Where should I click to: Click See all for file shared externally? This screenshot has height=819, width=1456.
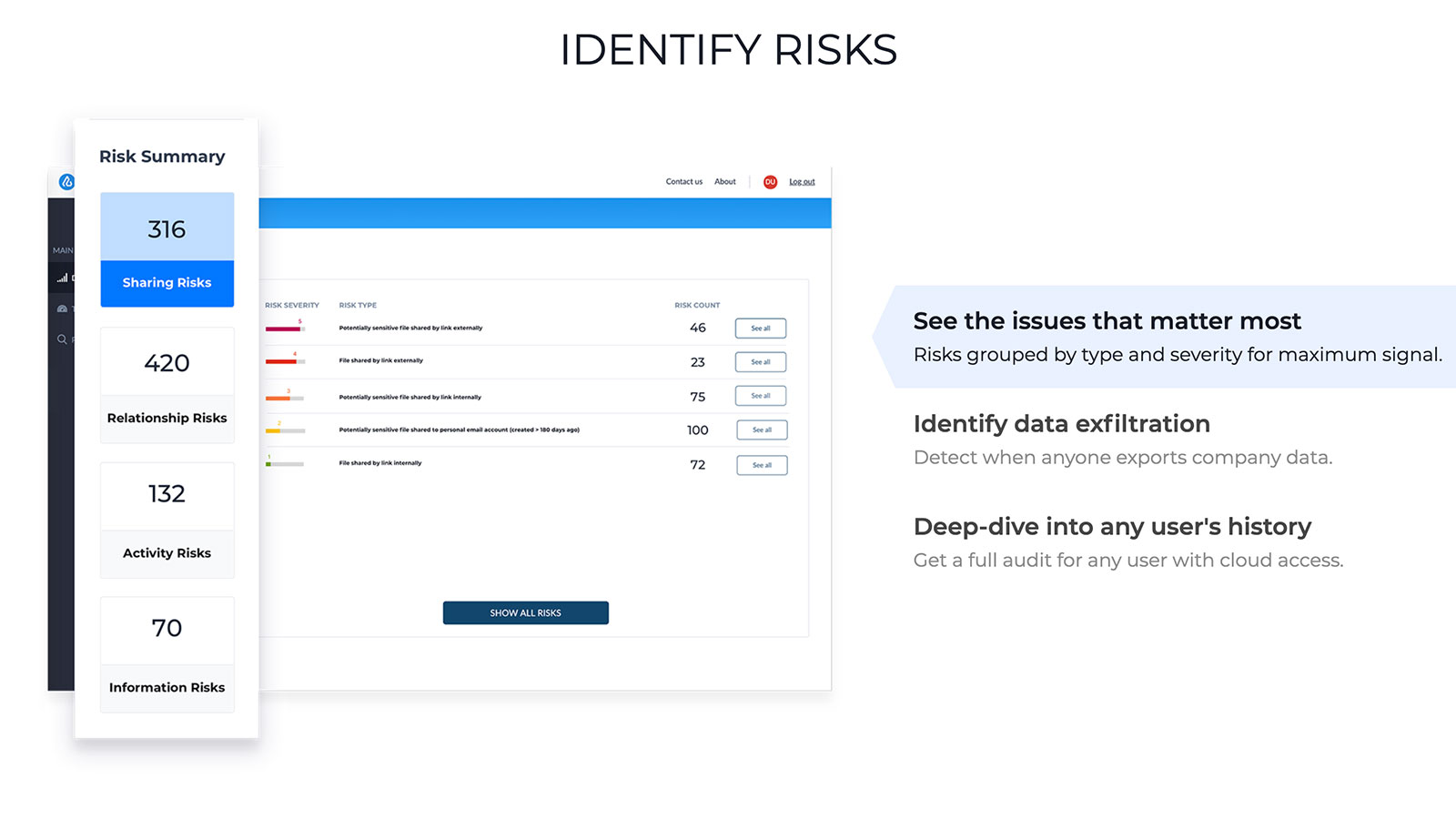point(761,362)
